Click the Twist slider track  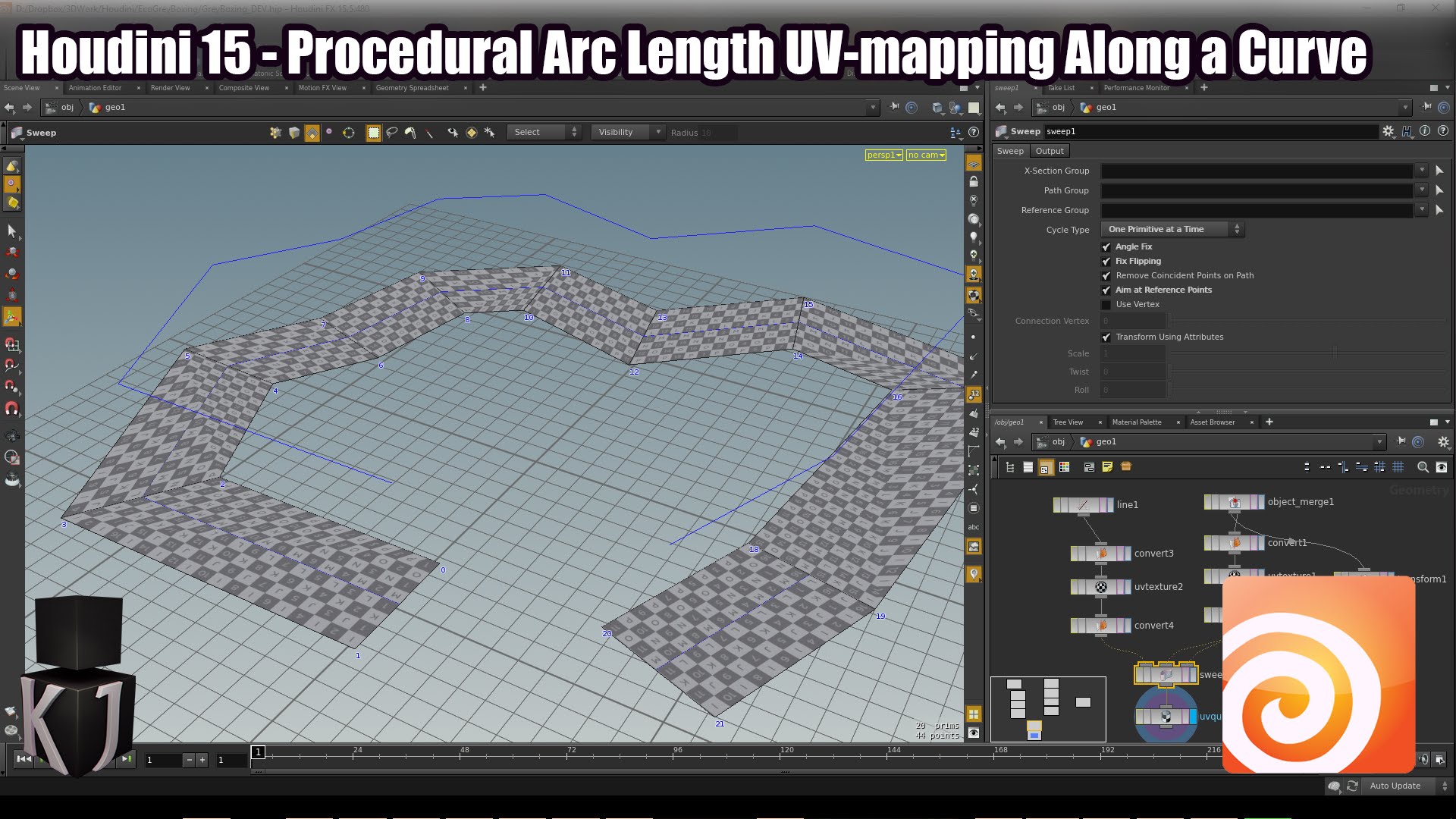point(1308,372)
